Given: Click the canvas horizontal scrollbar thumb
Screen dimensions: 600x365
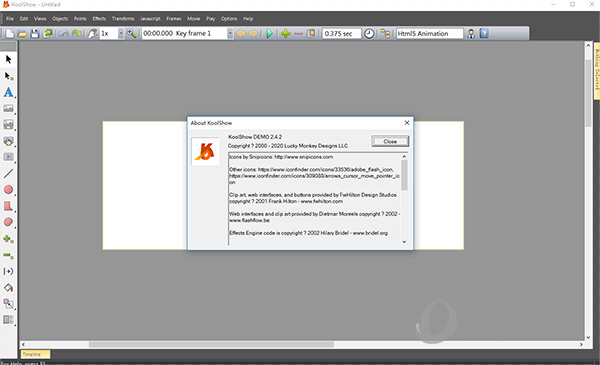Looking at the screenshot, I should [x=211, y=344].
